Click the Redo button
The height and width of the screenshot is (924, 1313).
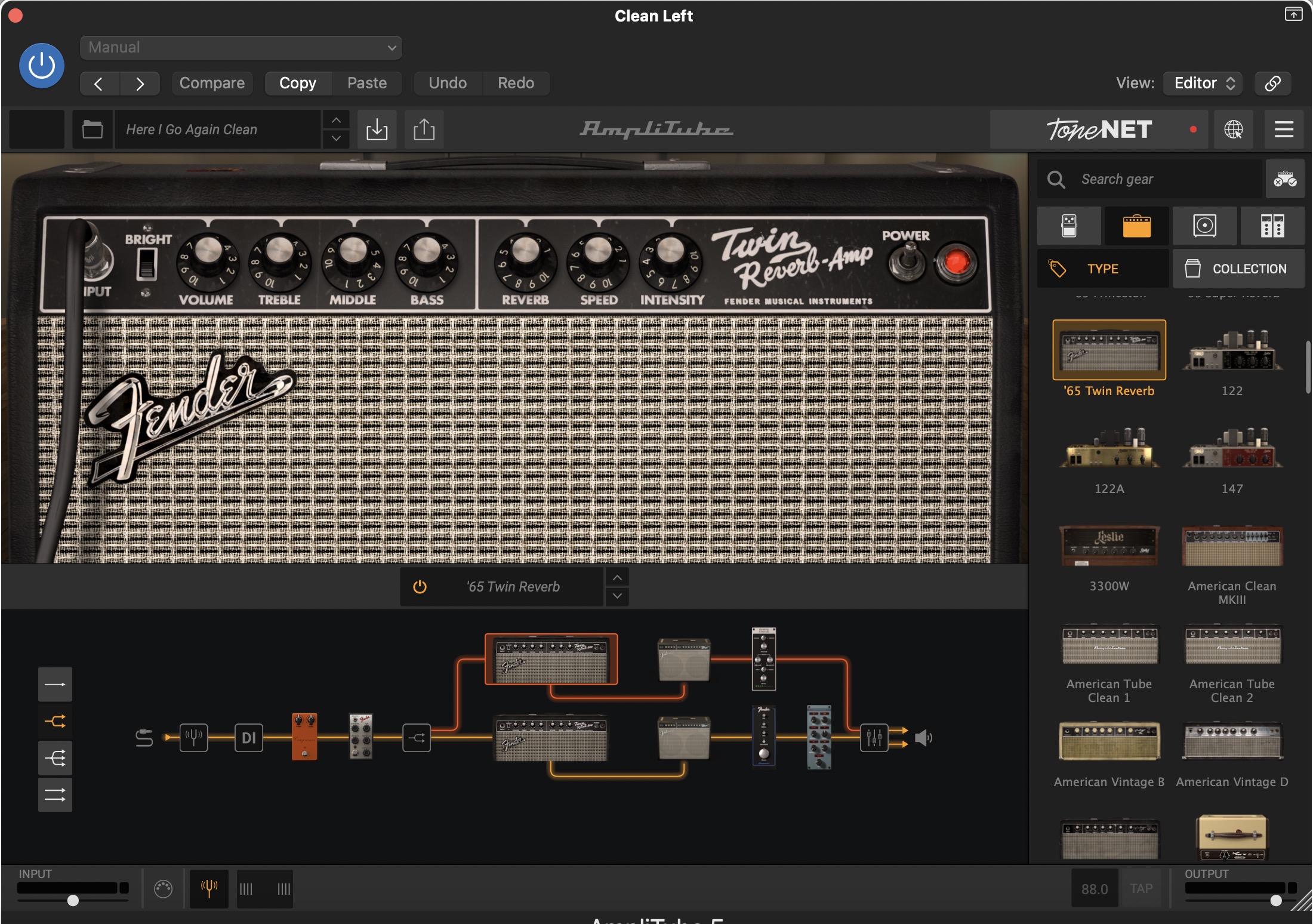[516, 84]
